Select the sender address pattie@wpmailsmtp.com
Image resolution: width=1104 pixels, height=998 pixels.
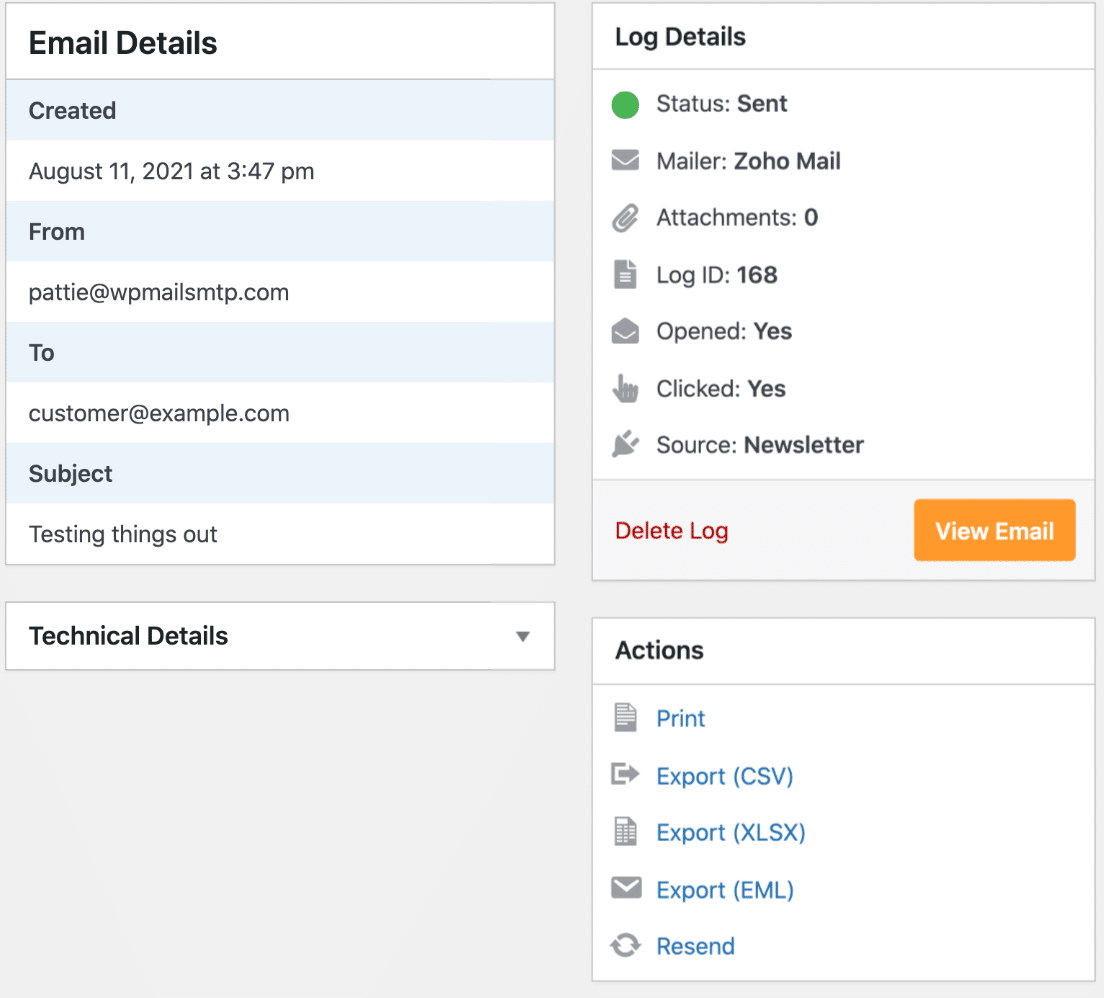pos(160,292)
